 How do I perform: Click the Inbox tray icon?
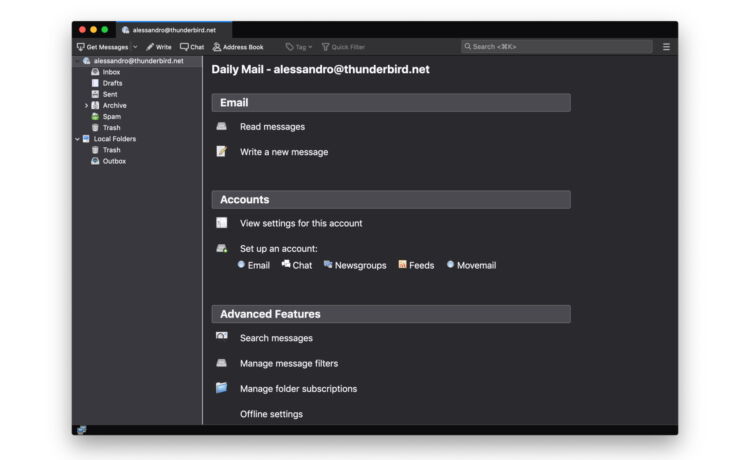click(95, 72)
